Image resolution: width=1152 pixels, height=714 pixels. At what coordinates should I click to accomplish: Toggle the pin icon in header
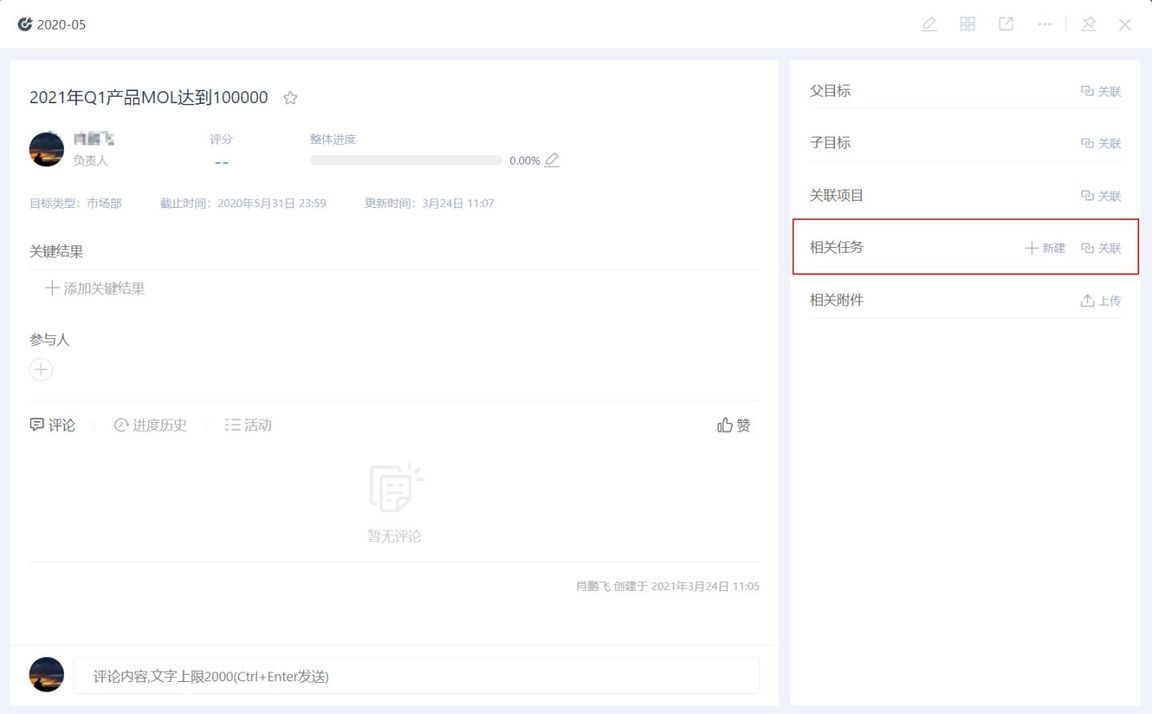pos(1088,24)
